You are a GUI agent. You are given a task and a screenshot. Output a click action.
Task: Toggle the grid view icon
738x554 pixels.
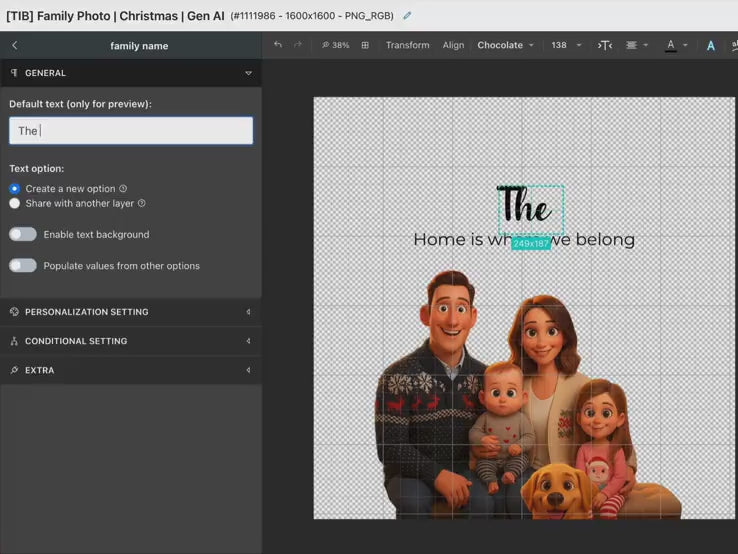365,45
